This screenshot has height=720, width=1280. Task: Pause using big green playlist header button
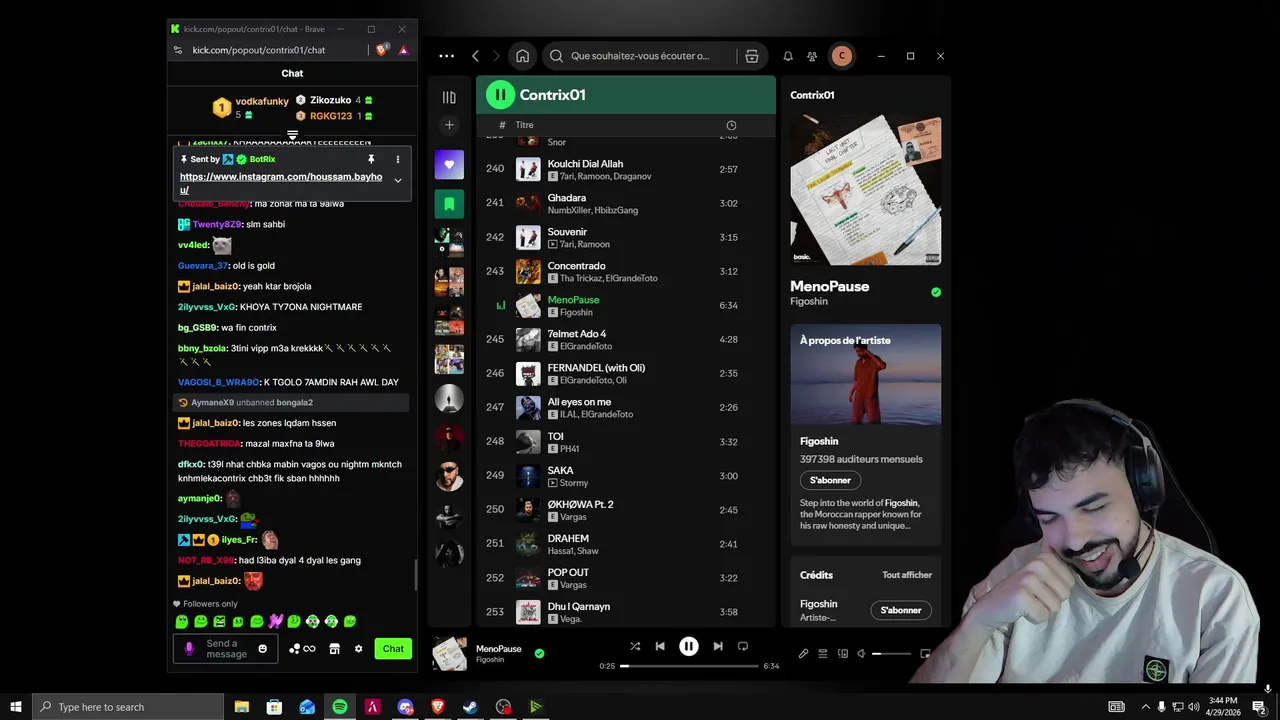[x=500, y=95]
